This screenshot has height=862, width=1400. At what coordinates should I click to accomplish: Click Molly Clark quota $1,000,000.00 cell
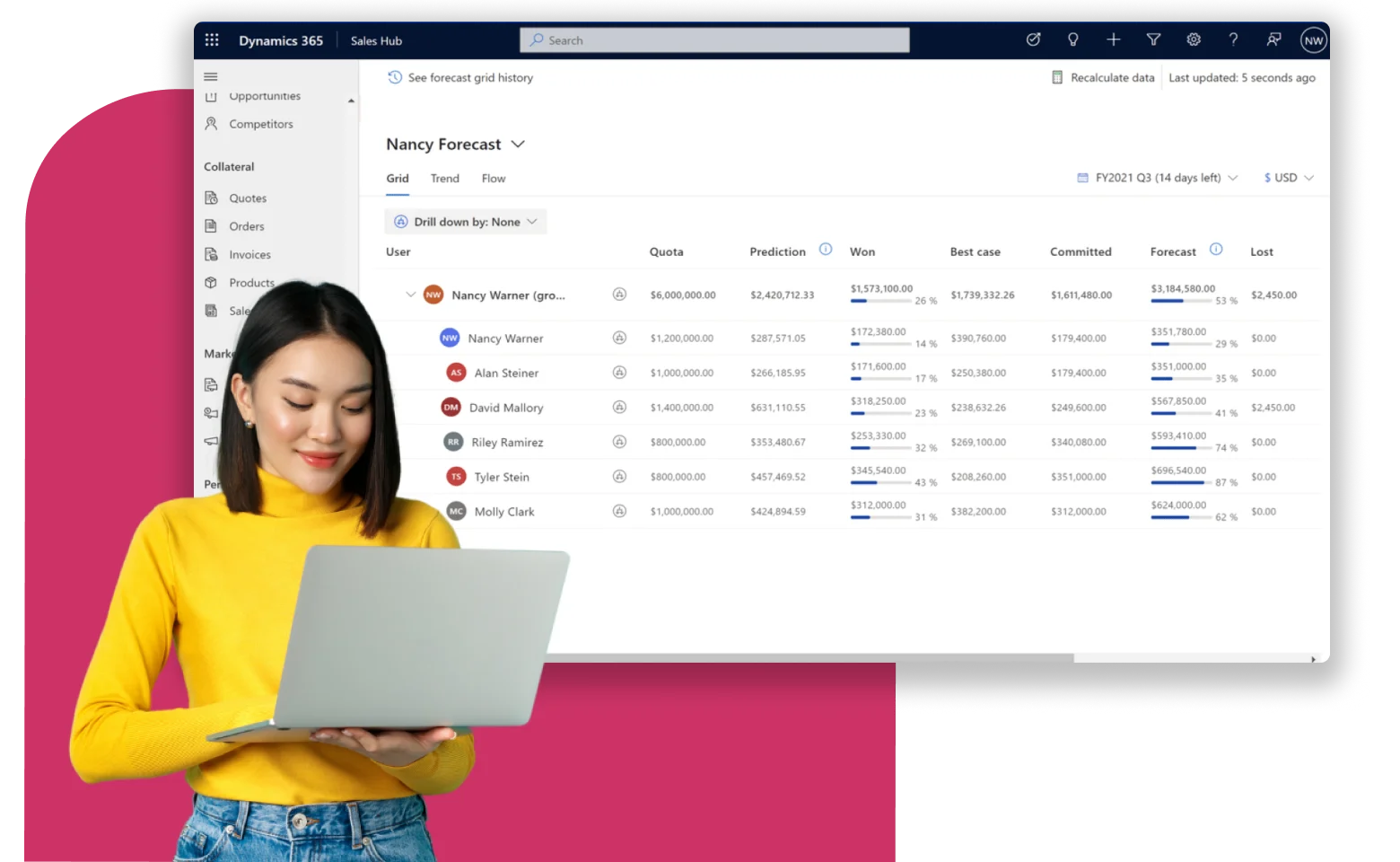click(x=682, y=512)
